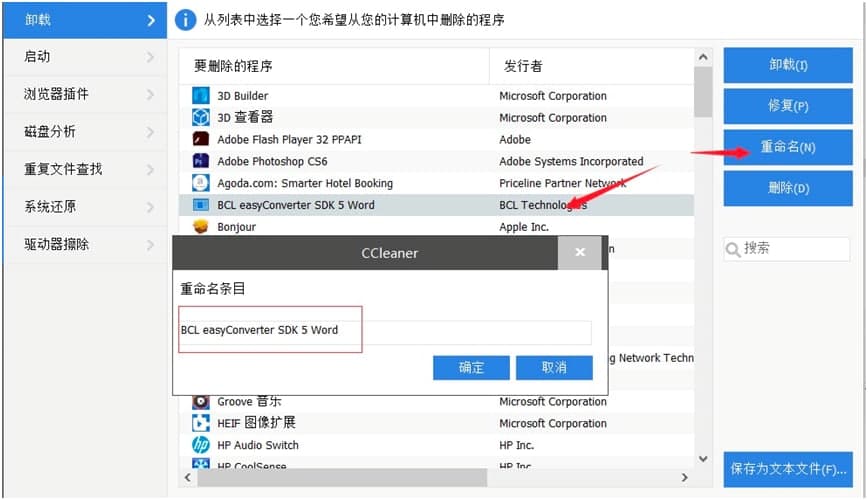Click the Groove 音乐 app icon

(200, 402)
